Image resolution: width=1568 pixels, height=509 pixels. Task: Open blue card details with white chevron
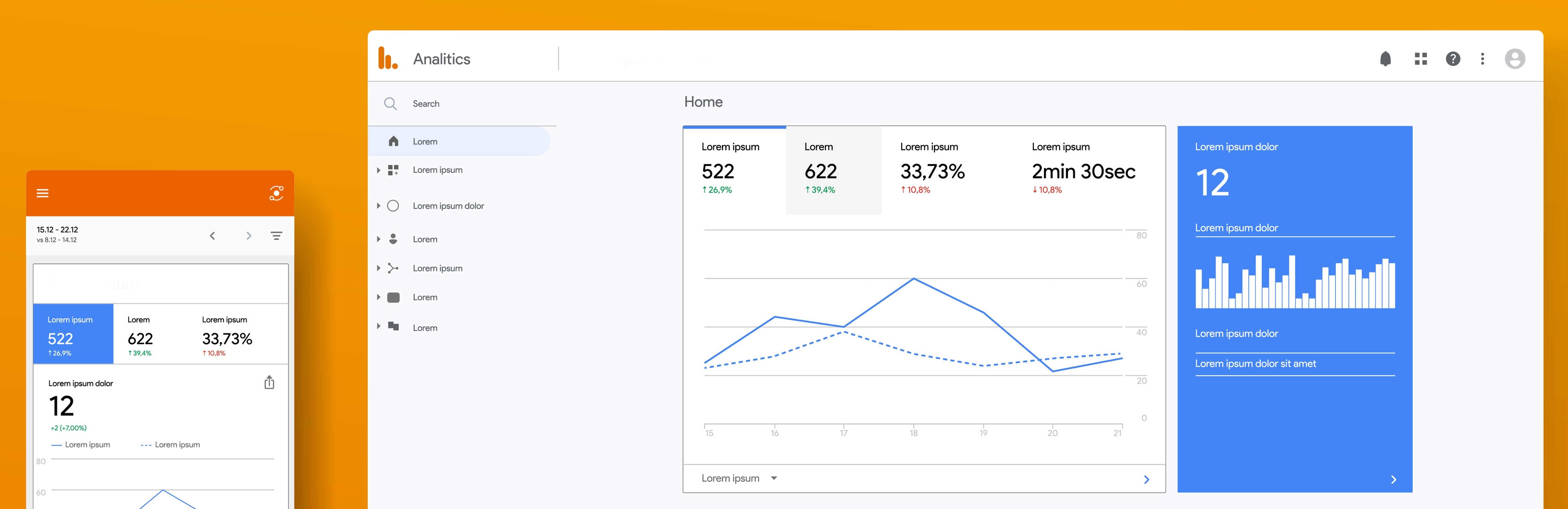point(1393,479)
